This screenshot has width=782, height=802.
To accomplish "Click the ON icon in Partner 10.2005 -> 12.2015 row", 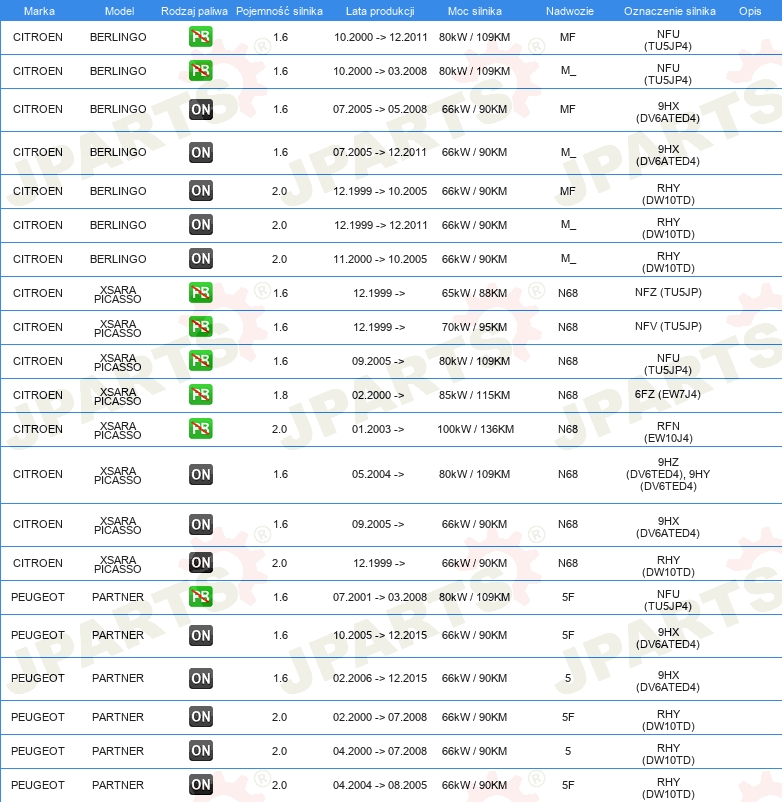I will (x=200, y=635).
